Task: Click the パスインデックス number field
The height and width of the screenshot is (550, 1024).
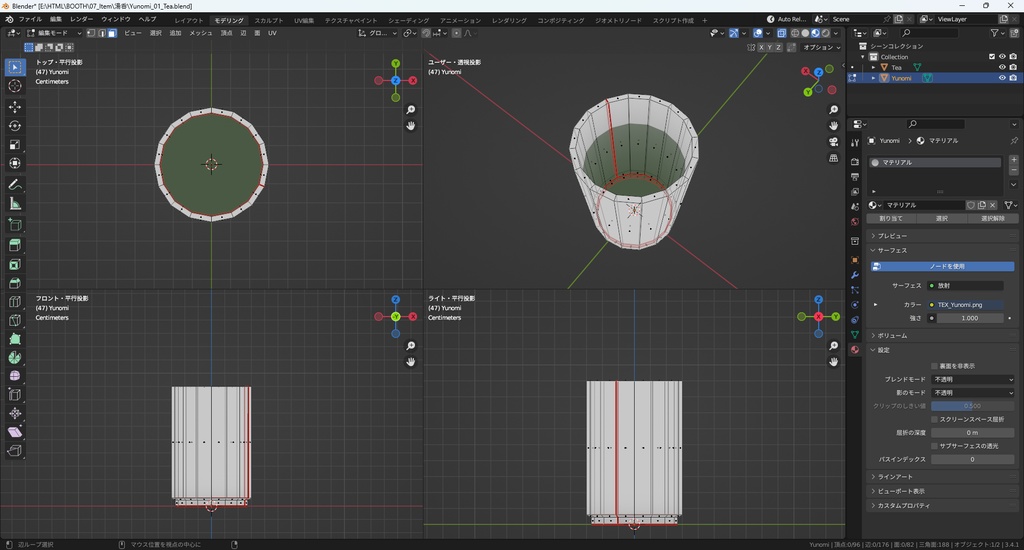Action: click(x=972, y=459)
